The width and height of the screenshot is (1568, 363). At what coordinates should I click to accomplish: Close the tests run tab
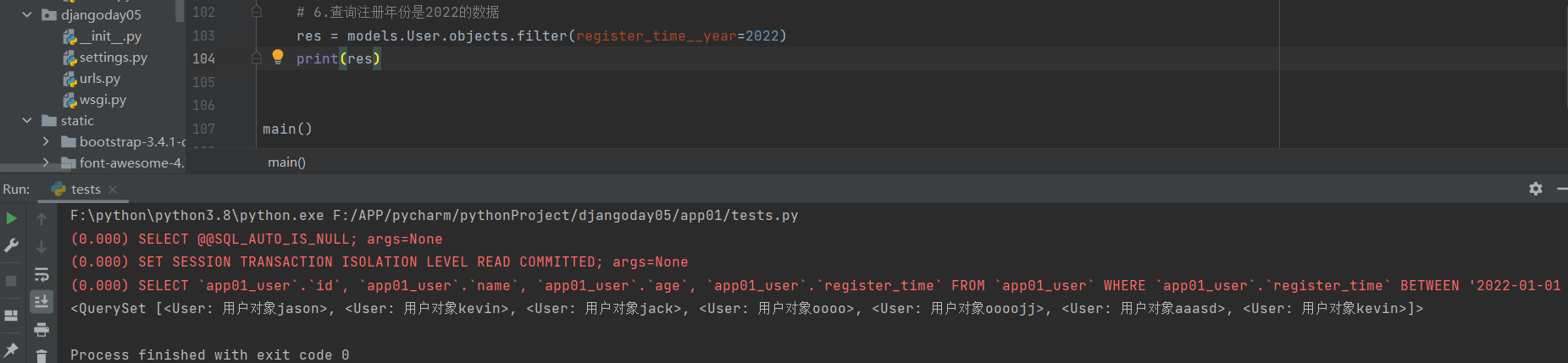(x=113, y=189)
